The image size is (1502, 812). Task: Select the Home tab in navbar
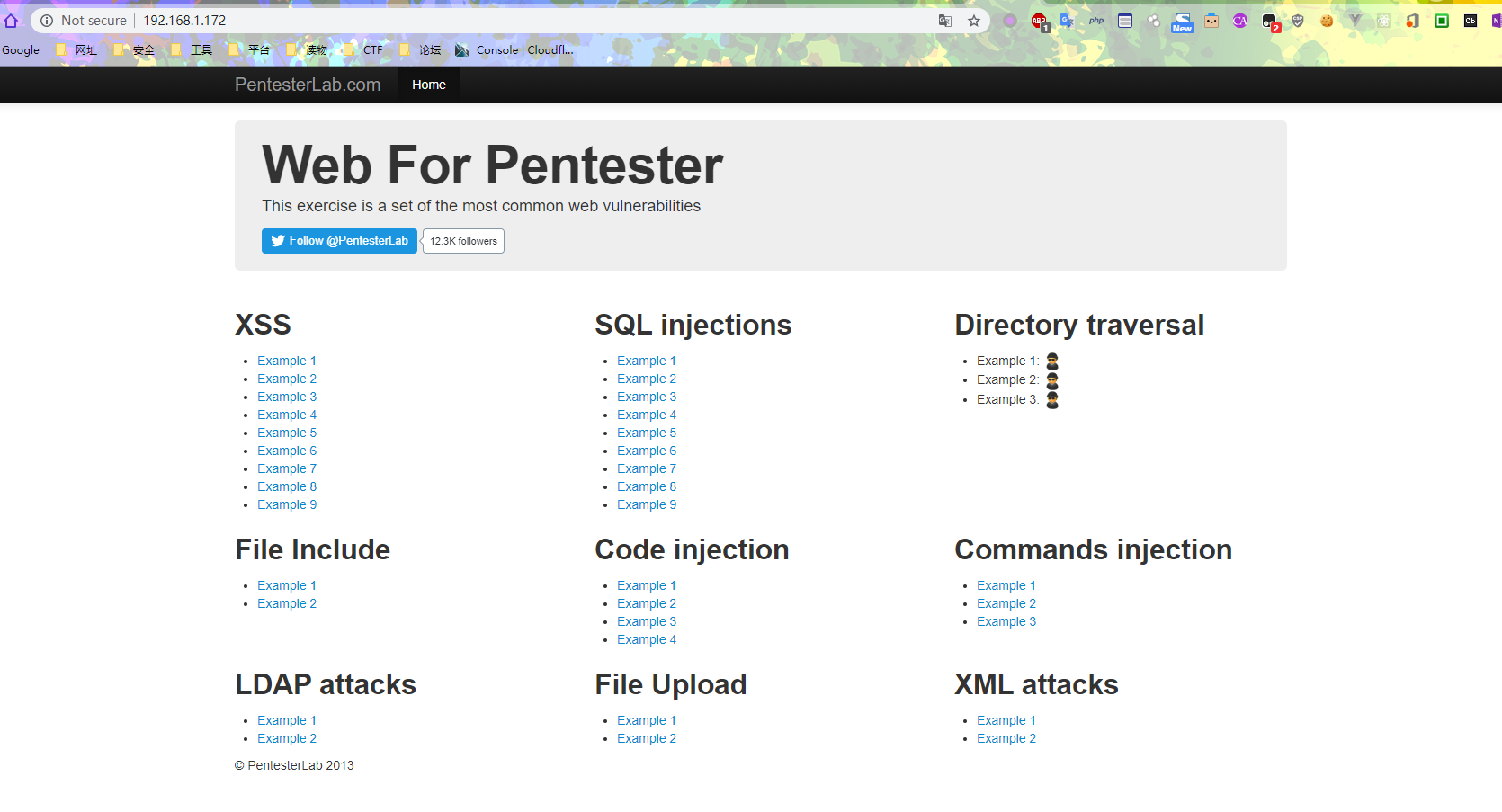coord(429,85)
